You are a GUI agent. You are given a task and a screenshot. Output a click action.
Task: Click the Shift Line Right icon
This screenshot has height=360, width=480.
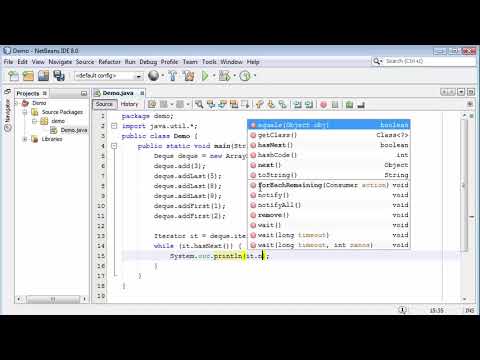(x=309, y=105)
